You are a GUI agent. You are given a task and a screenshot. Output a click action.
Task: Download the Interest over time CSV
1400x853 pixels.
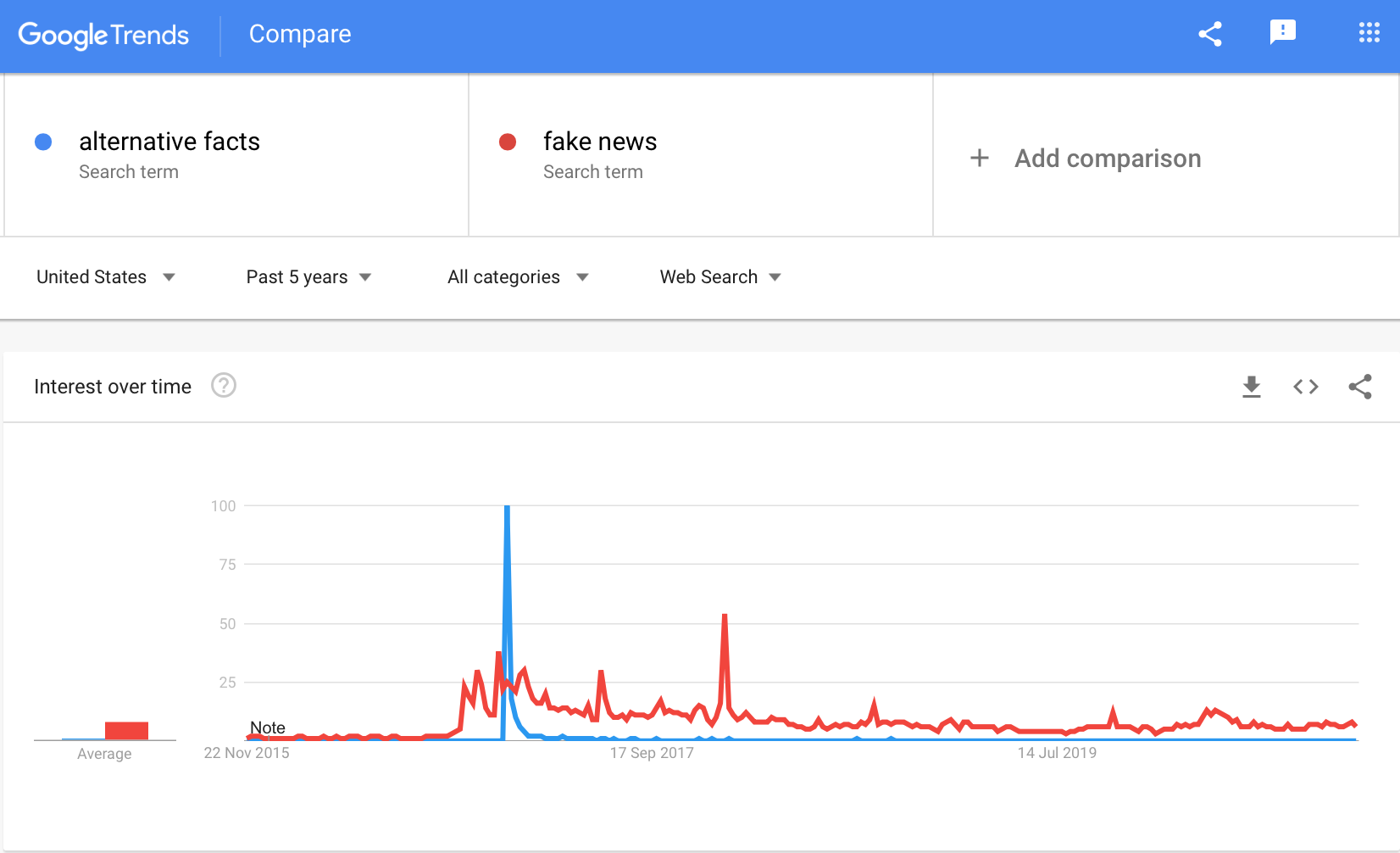coord(1252,387)
